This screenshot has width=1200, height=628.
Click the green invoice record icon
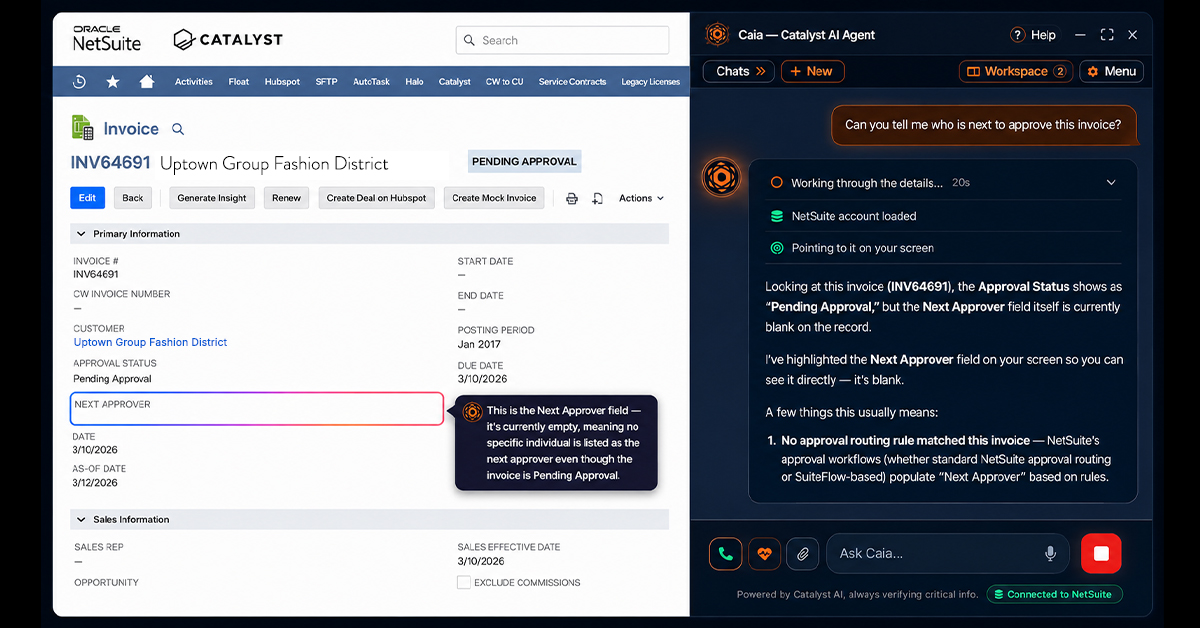(x=82, y=128)
